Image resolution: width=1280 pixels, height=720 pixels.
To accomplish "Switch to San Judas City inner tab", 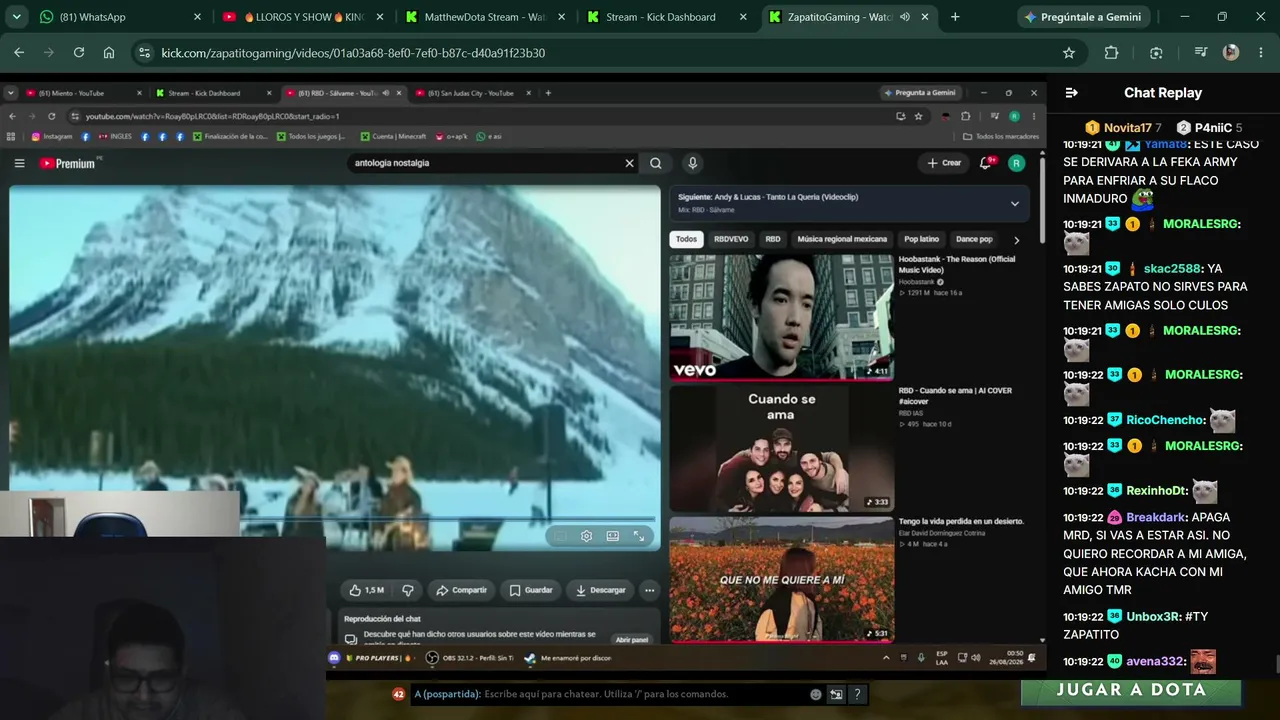I will (x=470, y=93).
